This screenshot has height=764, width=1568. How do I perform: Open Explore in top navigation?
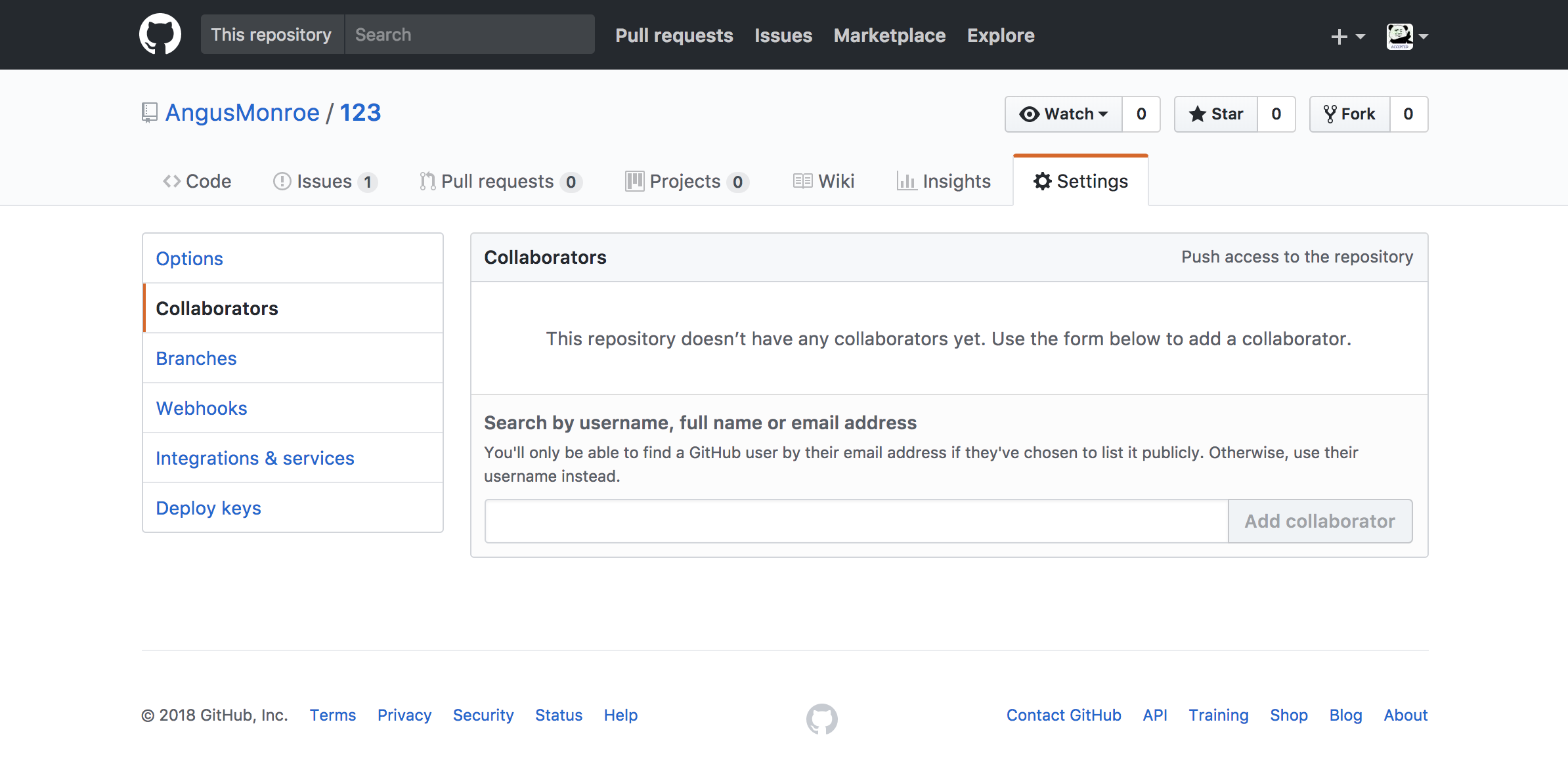pos(1001,35)
